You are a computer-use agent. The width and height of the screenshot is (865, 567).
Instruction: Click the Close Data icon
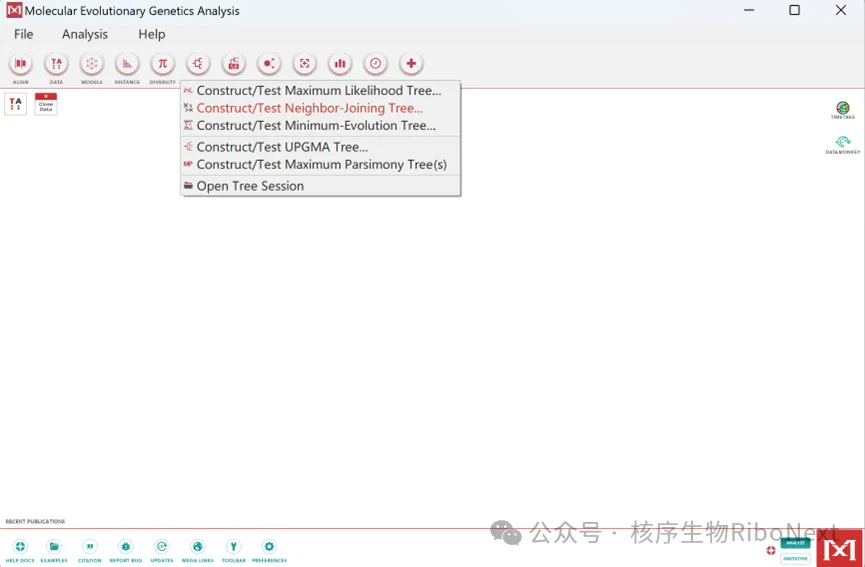[x=46, y=104]
